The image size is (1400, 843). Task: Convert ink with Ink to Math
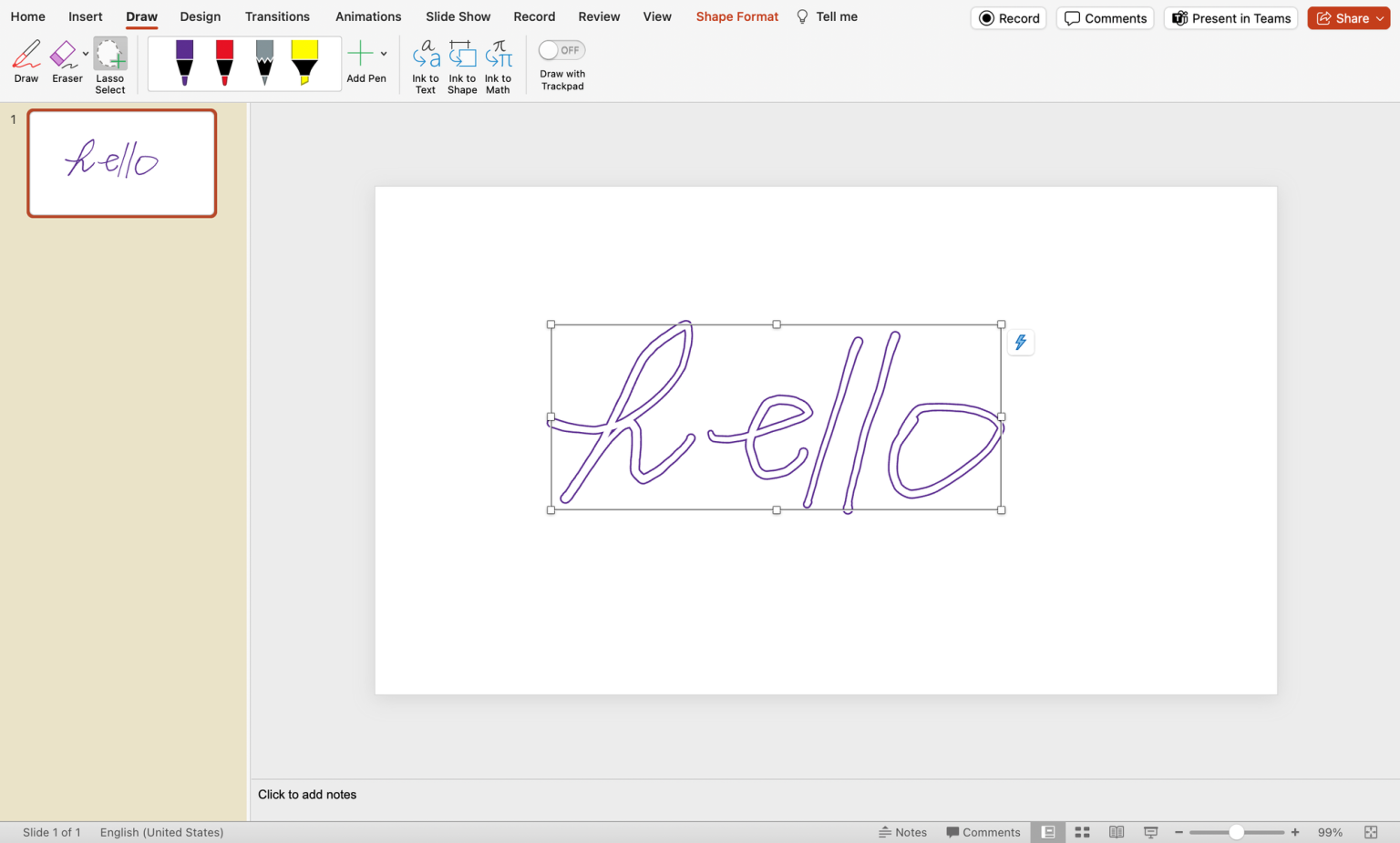[499, 67]
